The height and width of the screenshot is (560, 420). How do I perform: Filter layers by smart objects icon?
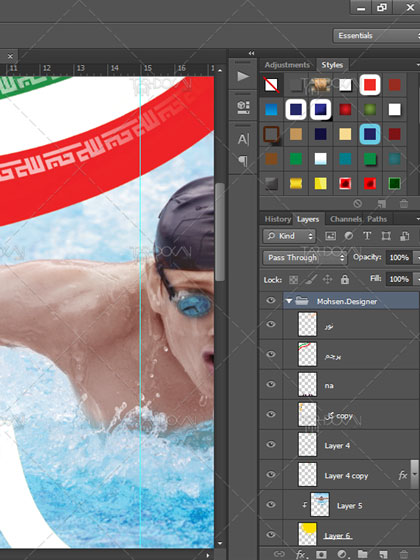click(x=404, y=236)
